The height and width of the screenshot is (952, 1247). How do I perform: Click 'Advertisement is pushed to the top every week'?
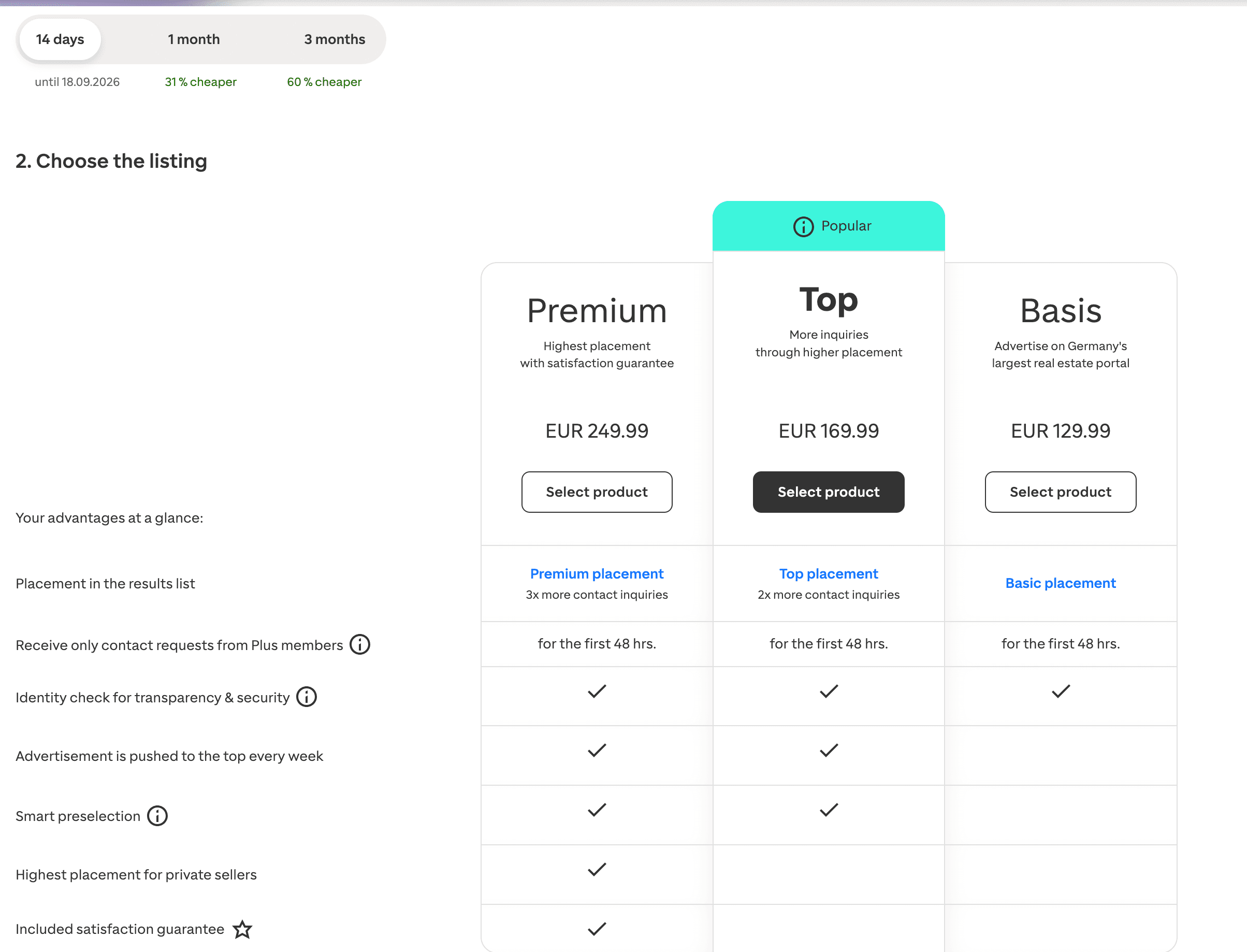[x=169, y=756]
